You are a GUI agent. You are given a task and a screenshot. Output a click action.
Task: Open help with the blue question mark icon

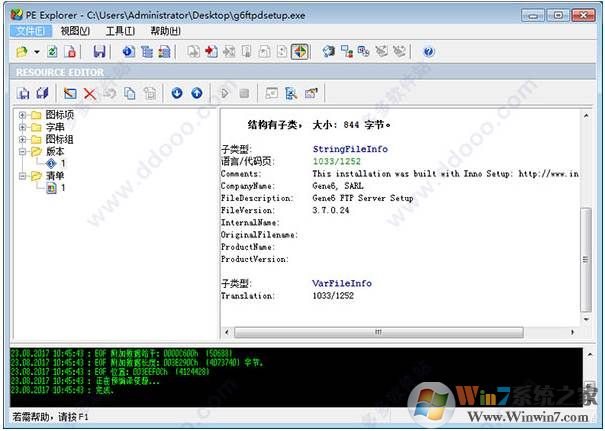429,52
